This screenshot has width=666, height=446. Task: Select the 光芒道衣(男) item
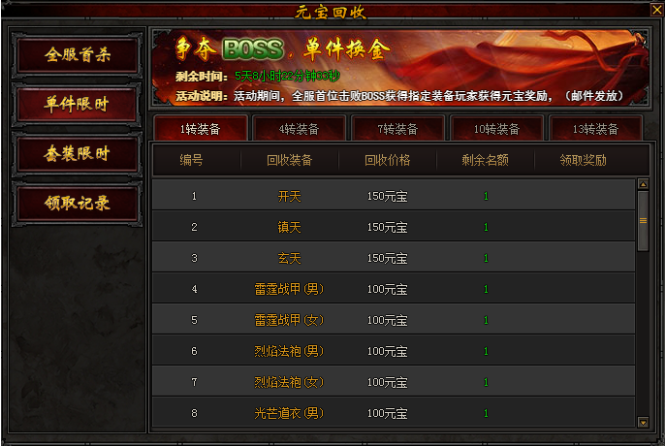pos(289,413)
